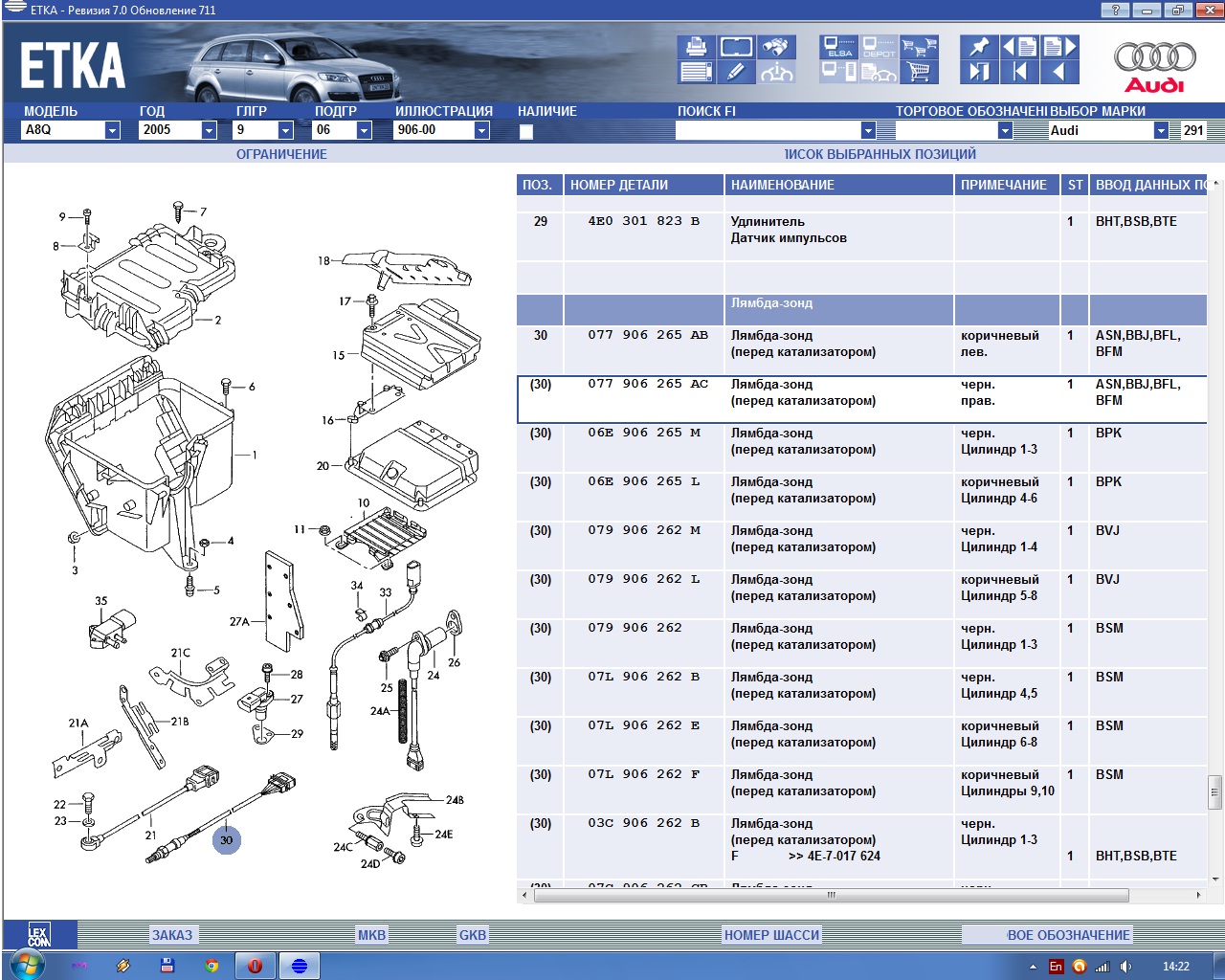Click the pushpin icon
1225x980 pixels.
coord(980,46)
